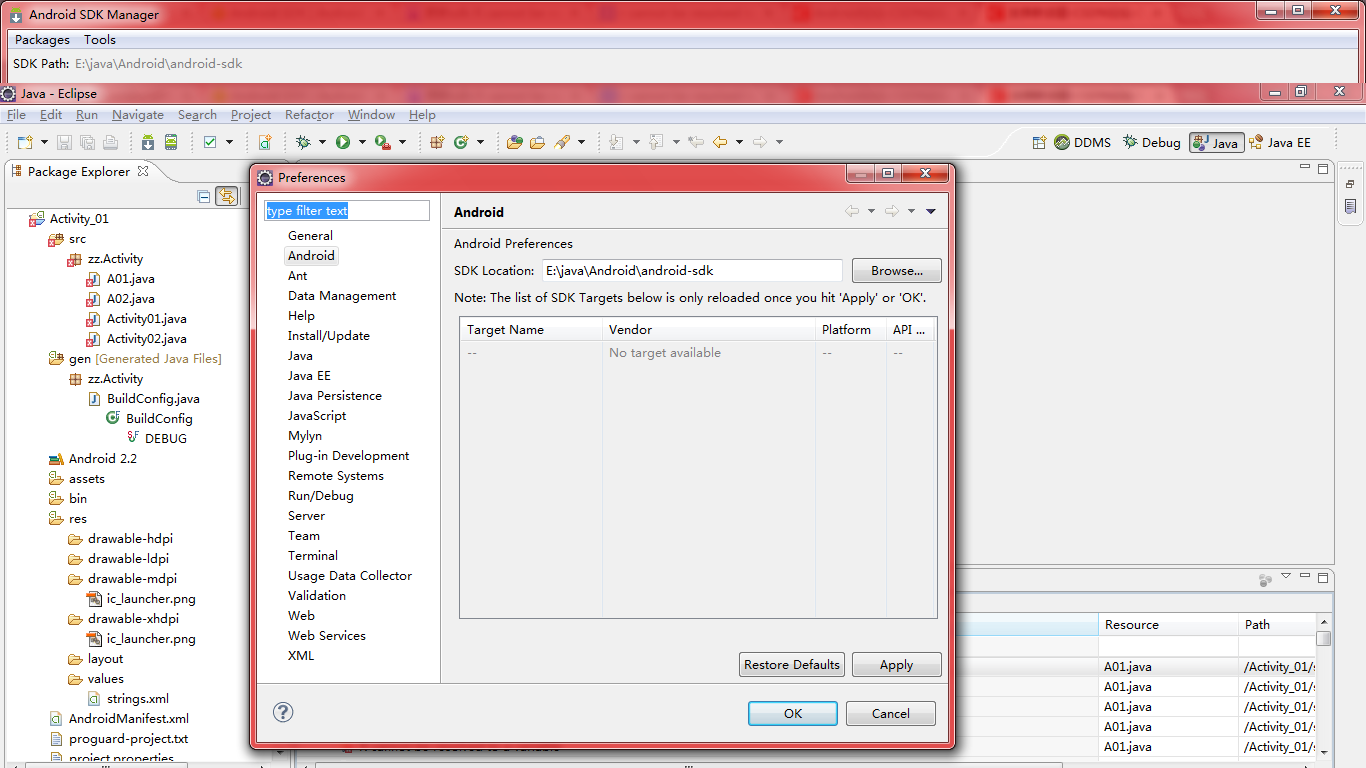Open the Packages menu in SDK Manager
Image resolution: width=1366 pixels, height=768 pixels.
42,40
